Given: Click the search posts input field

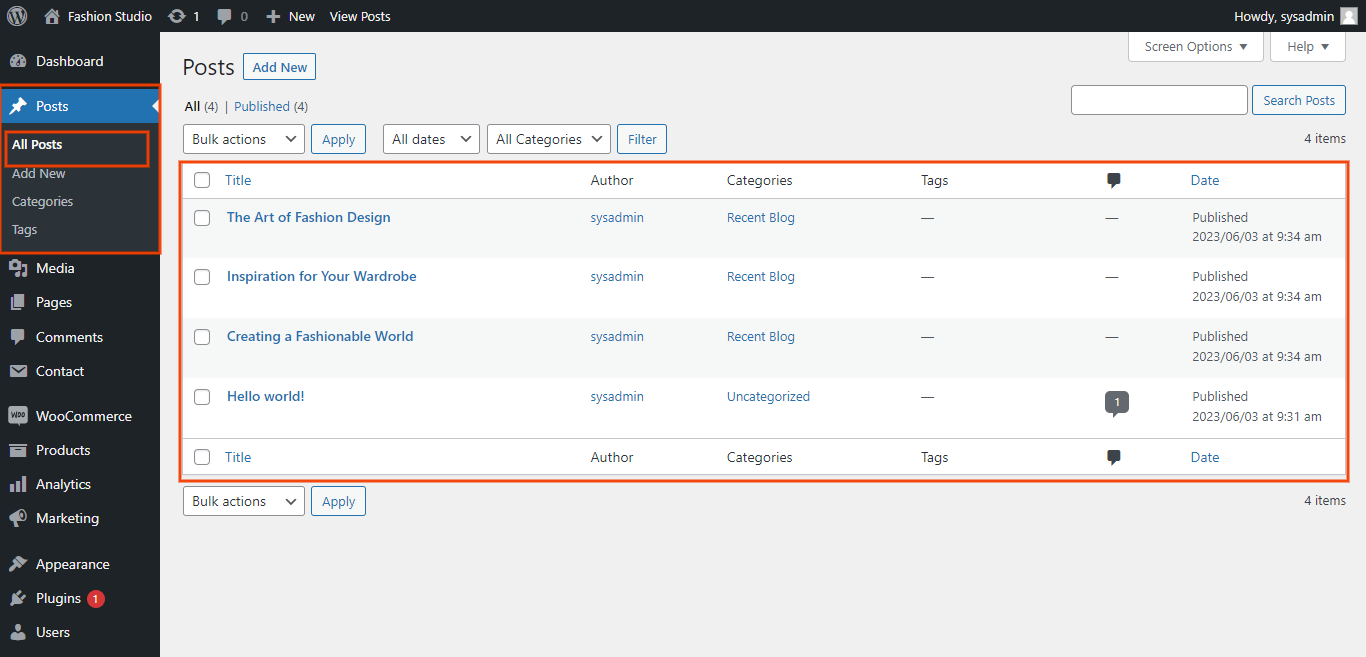Looking at the screenshot, I should 1158,100.
